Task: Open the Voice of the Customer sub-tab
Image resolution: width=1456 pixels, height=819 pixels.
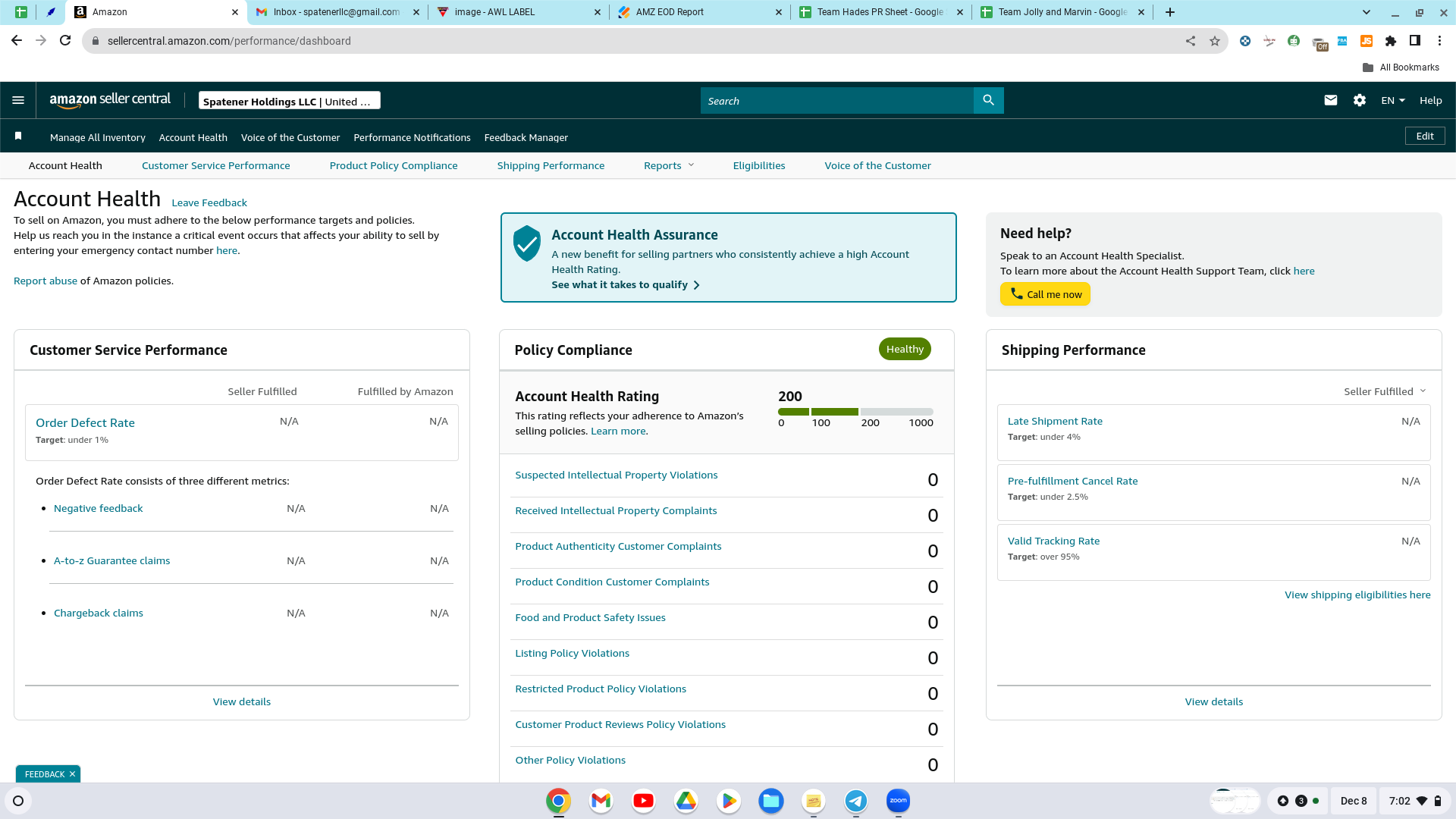Action: [x=877, y=165]
